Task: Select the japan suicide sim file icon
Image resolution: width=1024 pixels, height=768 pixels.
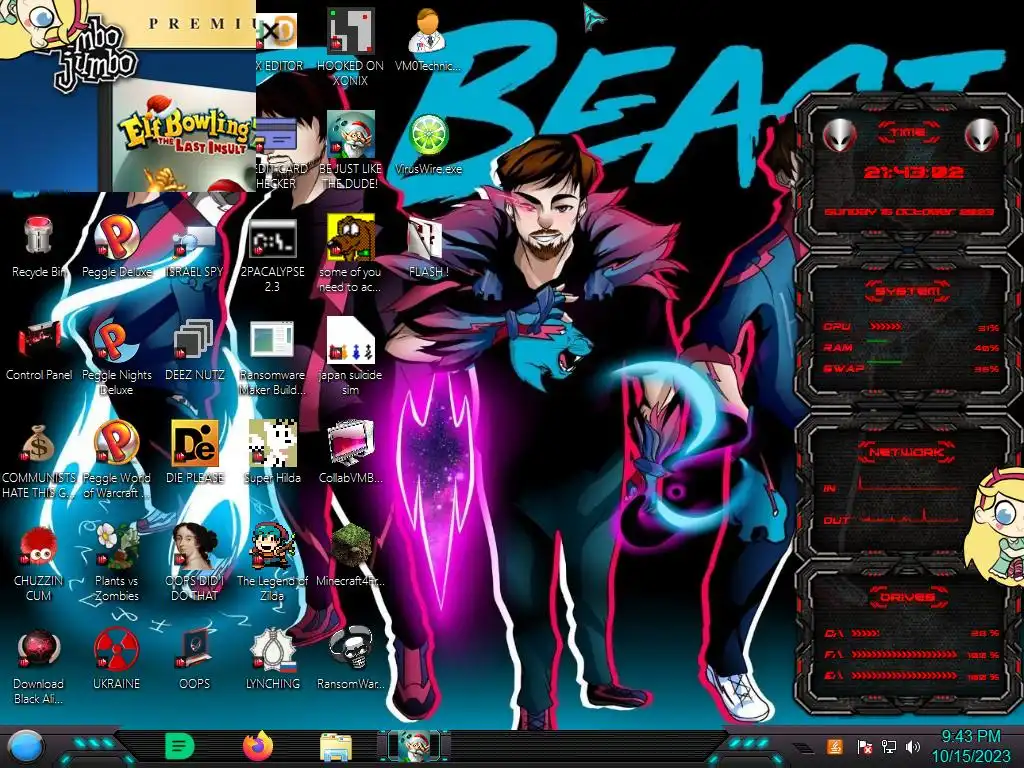Action: (x=350, y=357)
